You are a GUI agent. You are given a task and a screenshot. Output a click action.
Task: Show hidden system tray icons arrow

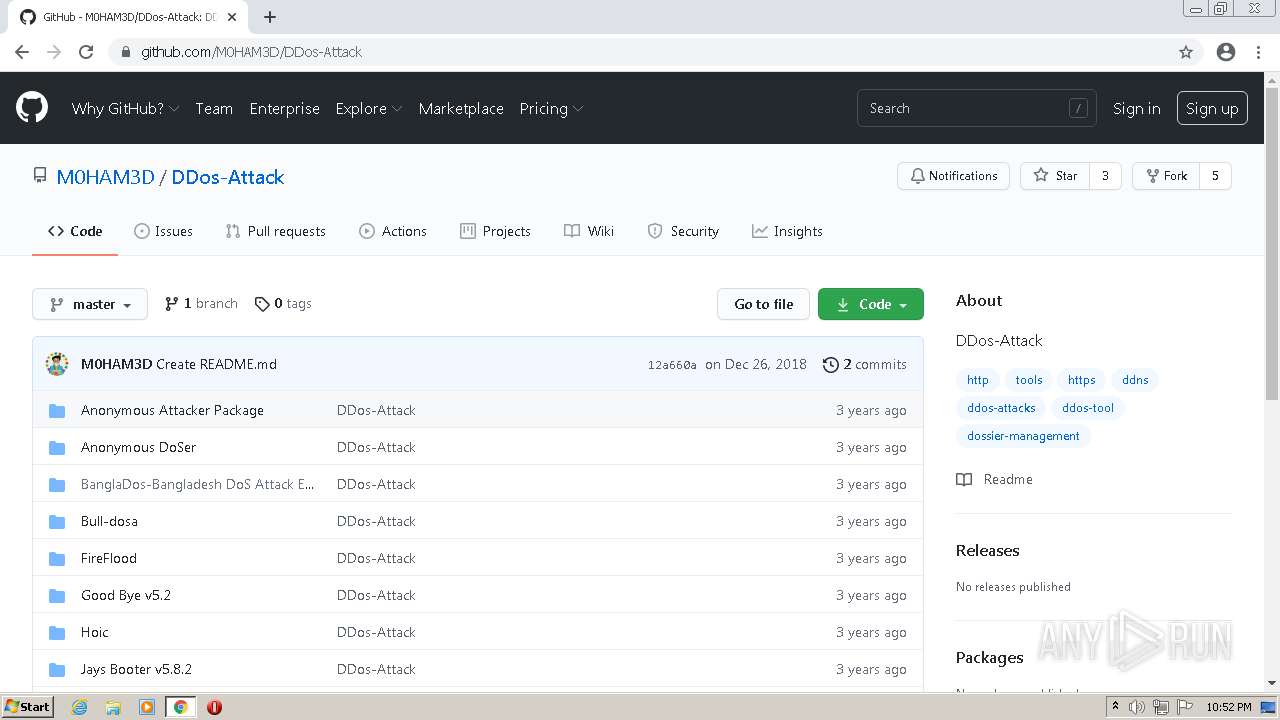1115,707
